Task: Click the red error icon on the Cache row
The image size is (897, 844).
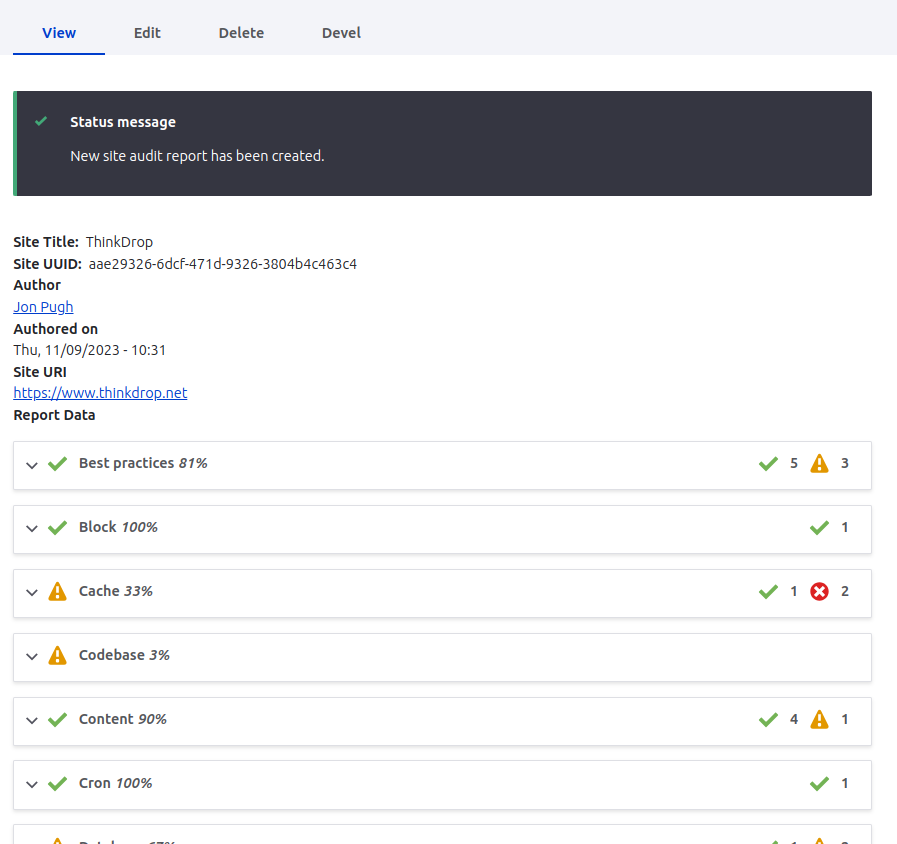Action: [819, 591]
